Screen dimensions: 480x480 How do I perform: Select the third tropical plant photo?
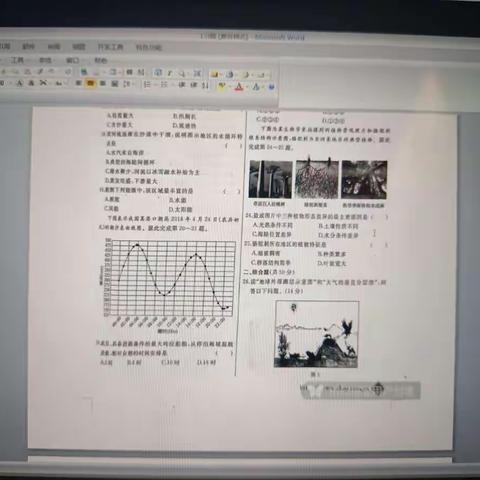(364, 180)
